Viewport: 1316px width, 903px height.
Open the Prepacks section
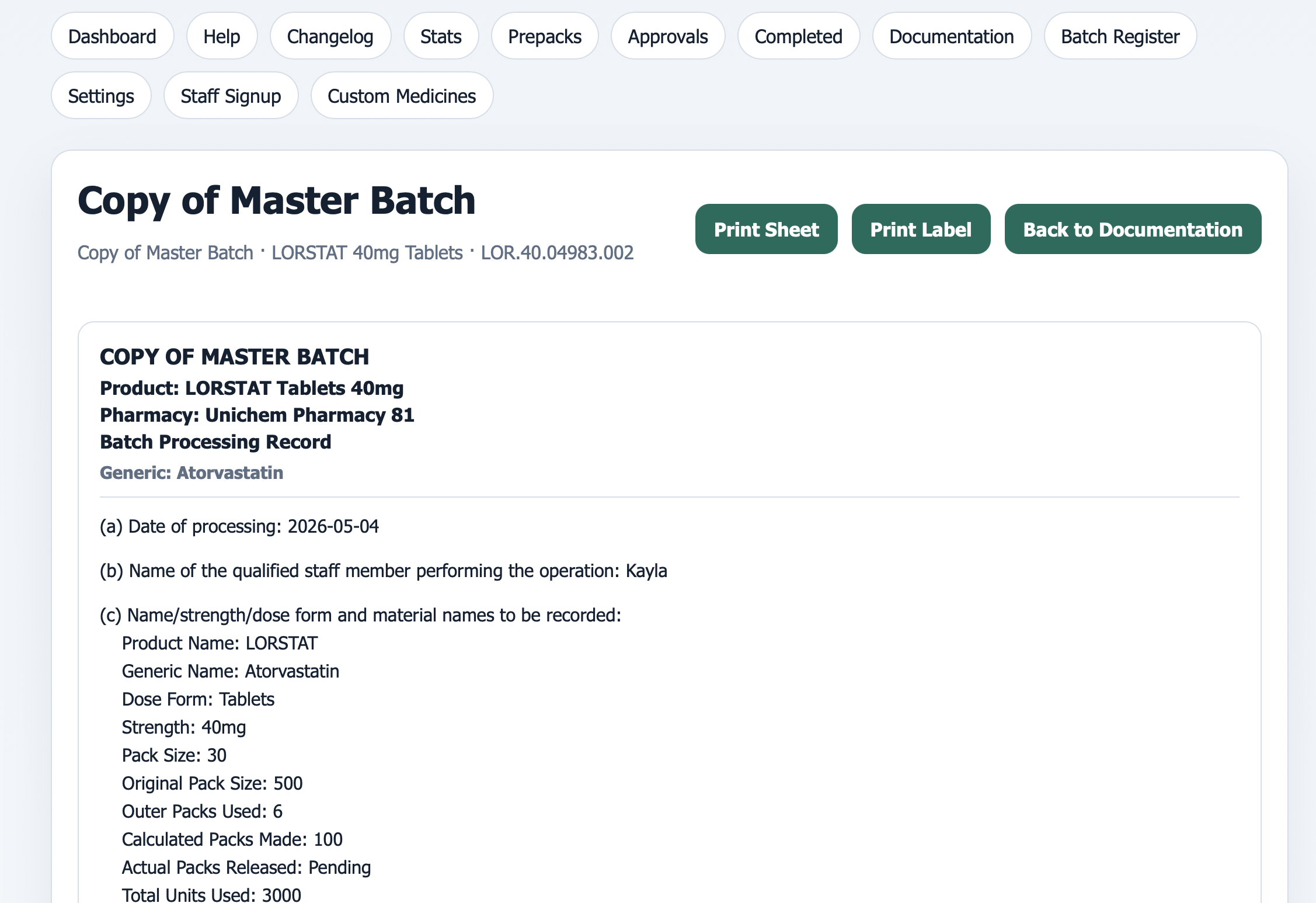[545, 36]
